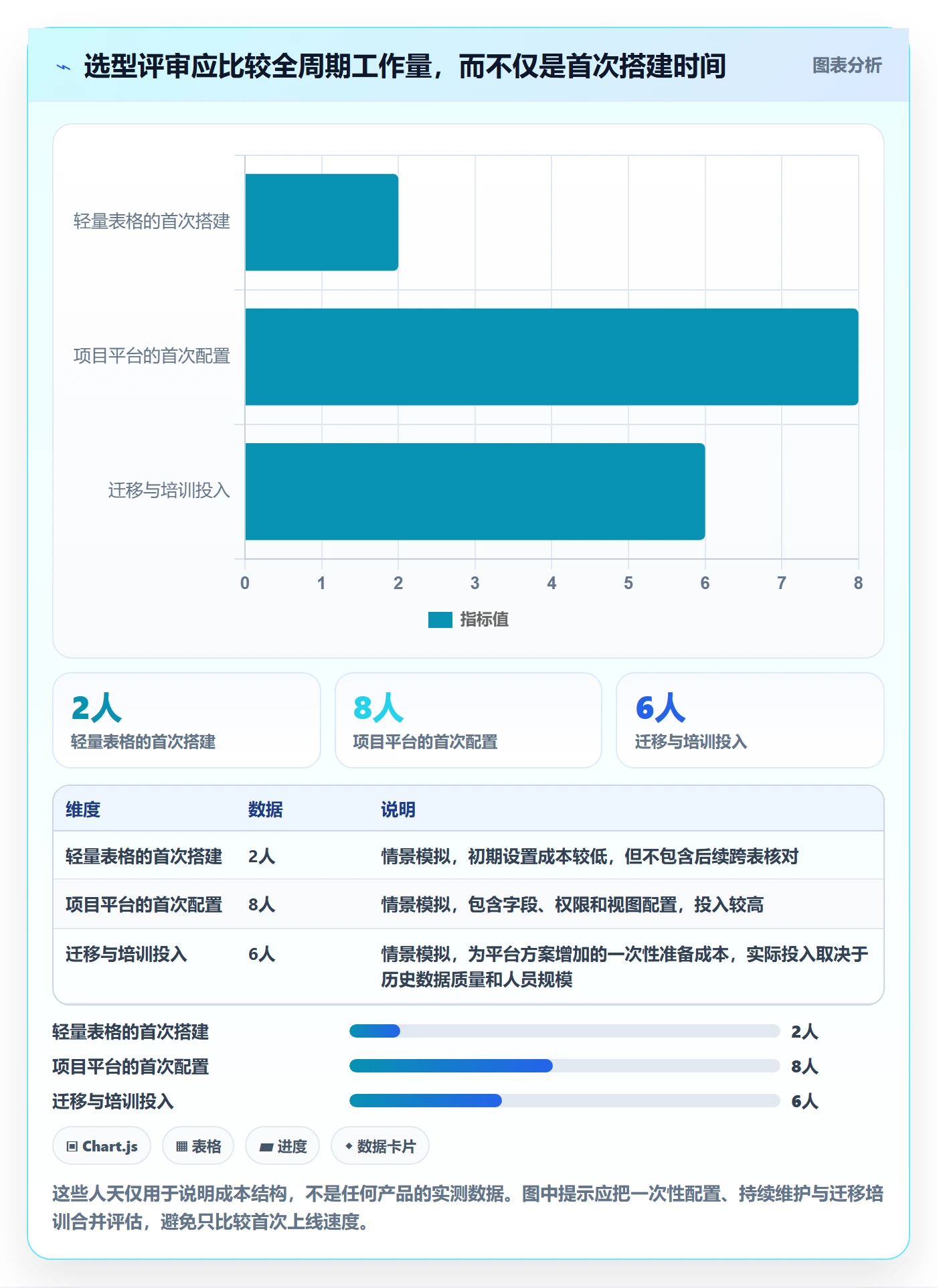Image resolution: width=937 pixels, height=1288 pixels.
Task: Click the description mentioning 字段、权限和视图配置
Action: (572, 904)
